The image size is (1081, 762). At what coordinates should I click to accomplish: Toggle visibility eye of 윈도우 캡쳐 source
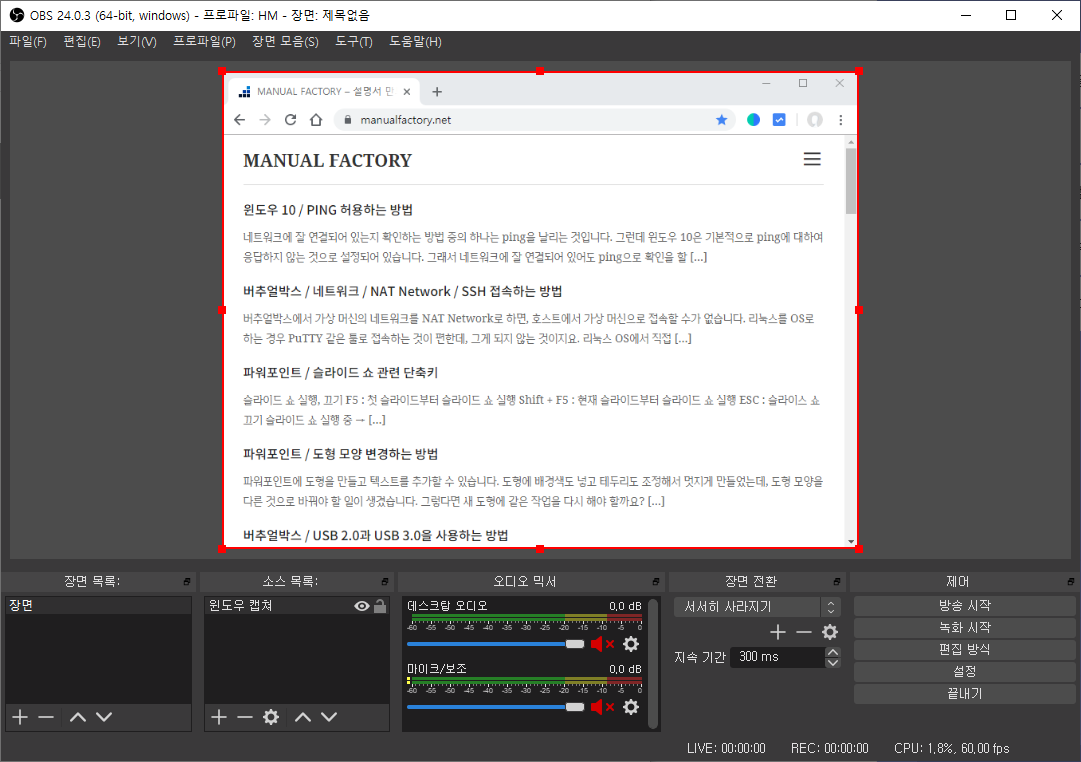(361, 606)
